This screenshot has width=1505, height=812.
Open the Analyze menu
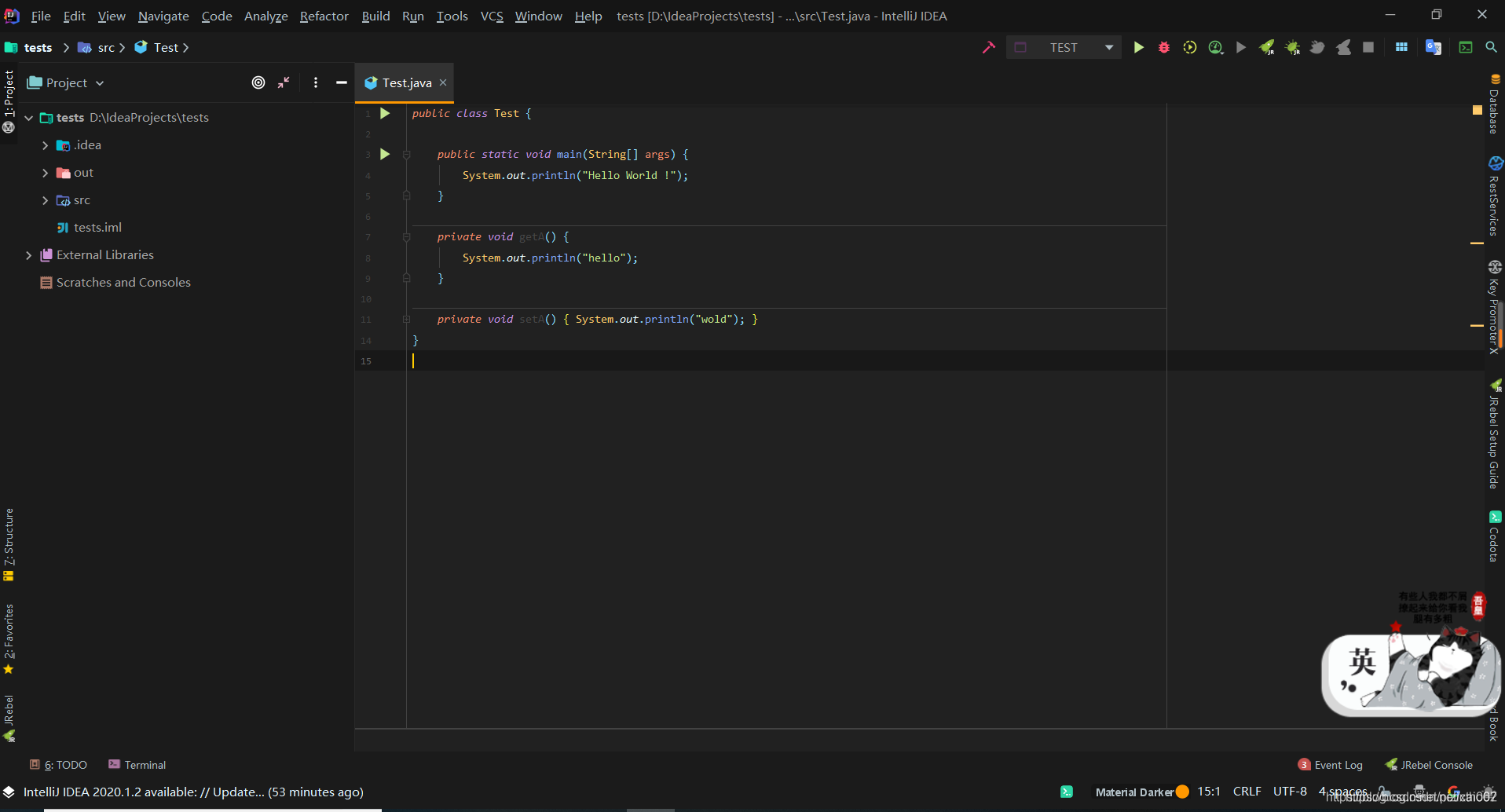pyautogui.click(x=265, y=16)
